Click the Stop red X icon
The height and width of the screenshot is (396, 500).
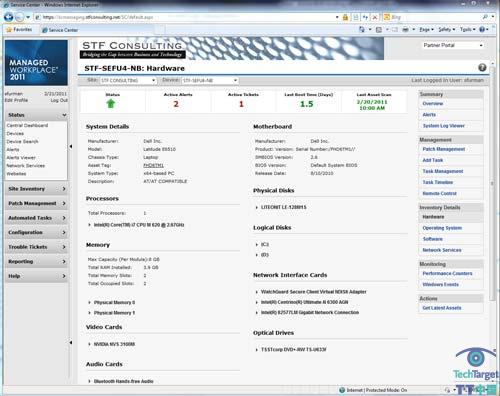click(x=375, y=17)
